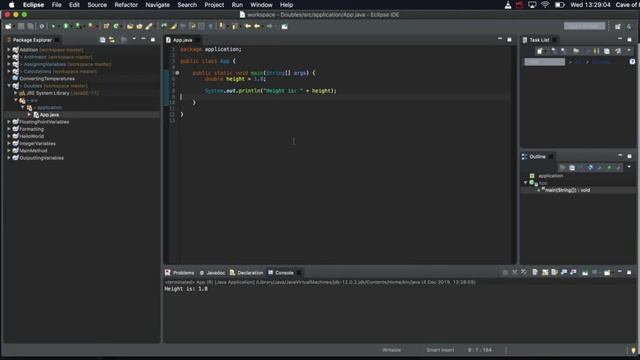This screenshot has width=640, height=360.
Task: Collapse the App class node in Outline
Action: [526, 183]
